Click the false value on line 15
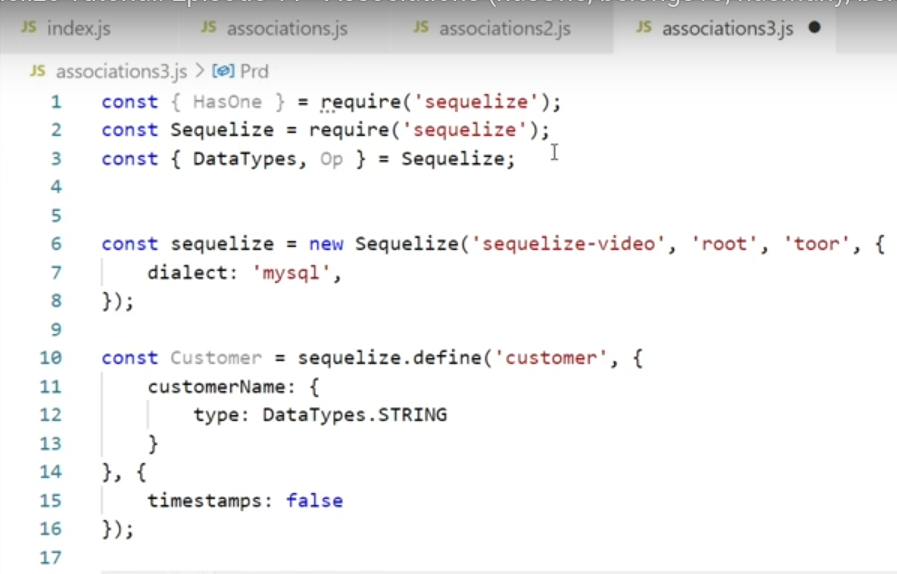Screen dimensions: 897x574 point(315,501)
